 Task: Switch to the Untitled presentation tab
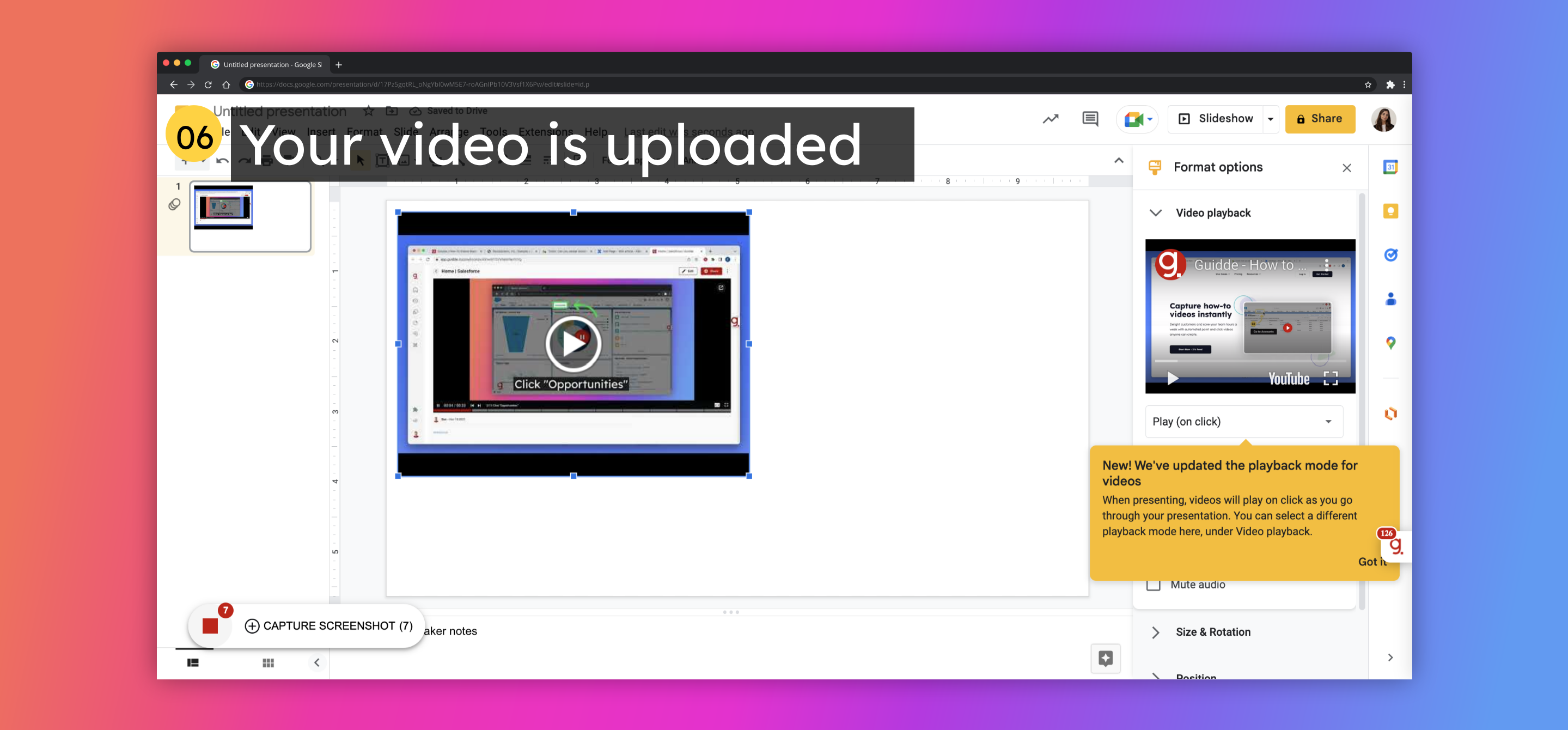pos(265,64)
